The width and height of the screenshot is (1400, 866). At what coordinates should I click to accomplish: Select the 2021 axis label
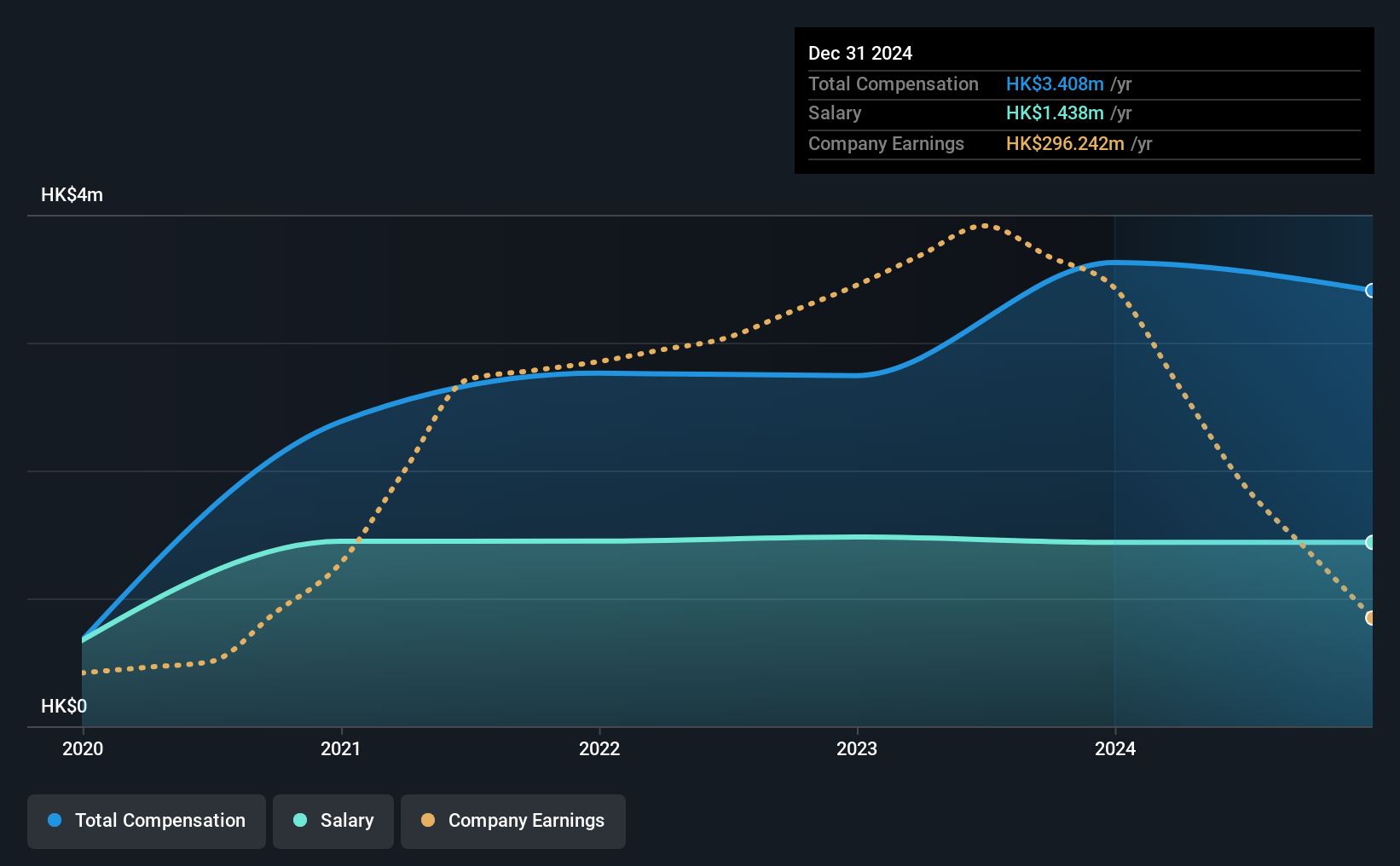coord(341,748)
